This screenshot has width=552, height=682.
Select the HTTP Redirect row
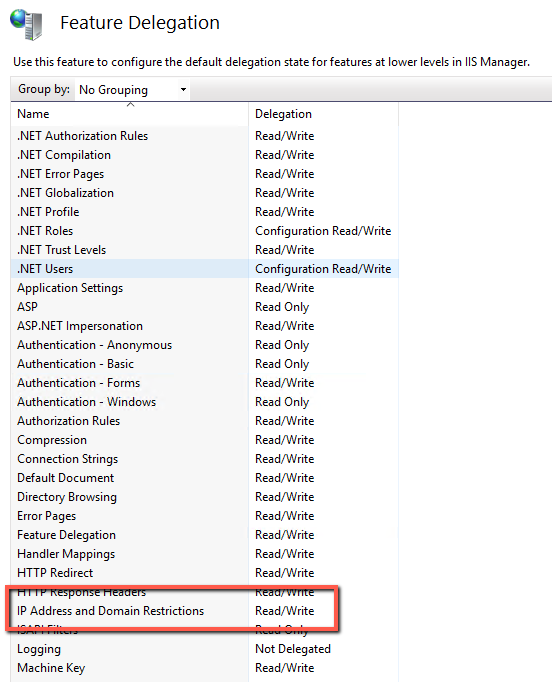204,573
